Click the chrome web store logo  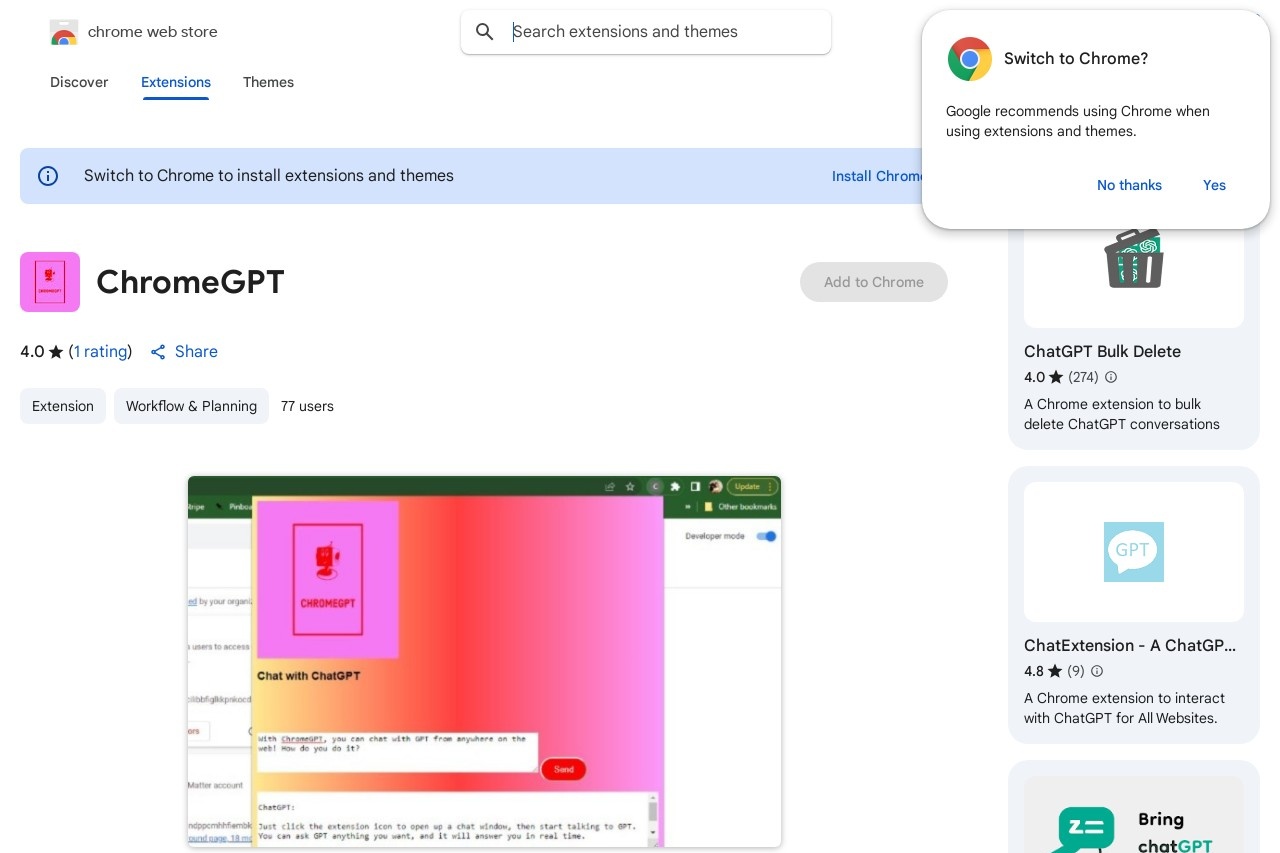pos(64,32)
